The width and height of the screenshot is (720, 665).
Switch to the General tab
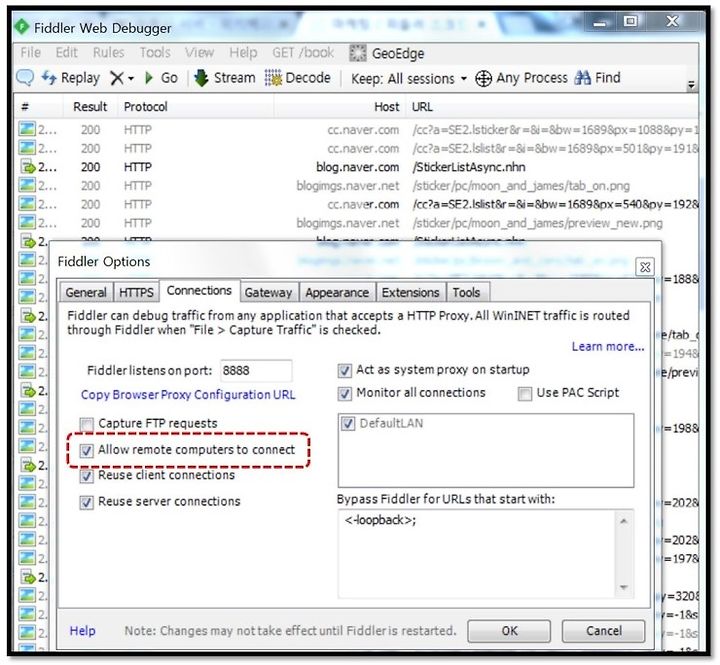[x=86, y=293]
